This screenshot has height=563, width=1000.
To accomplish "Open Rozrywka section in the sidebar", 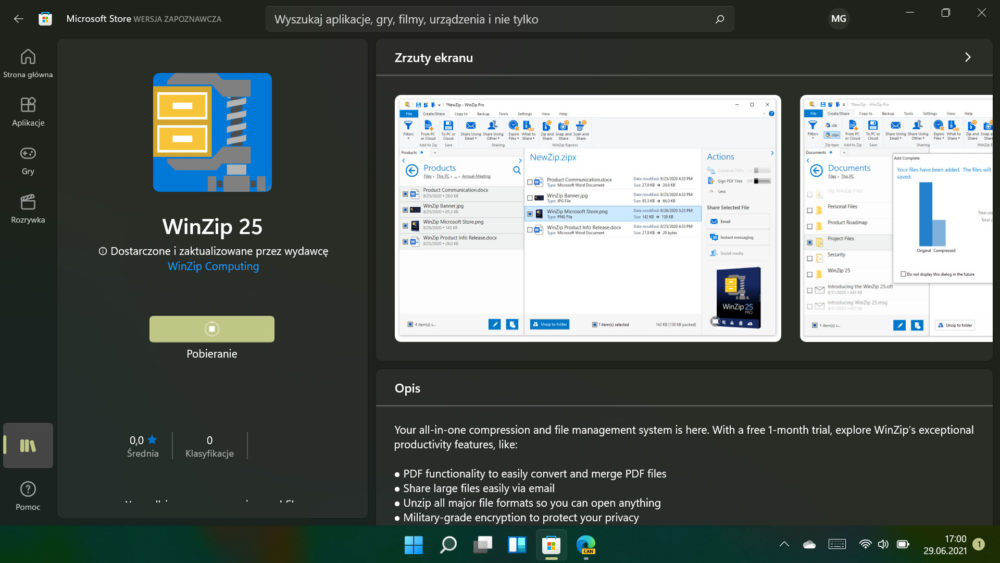I will coord(28,208).
